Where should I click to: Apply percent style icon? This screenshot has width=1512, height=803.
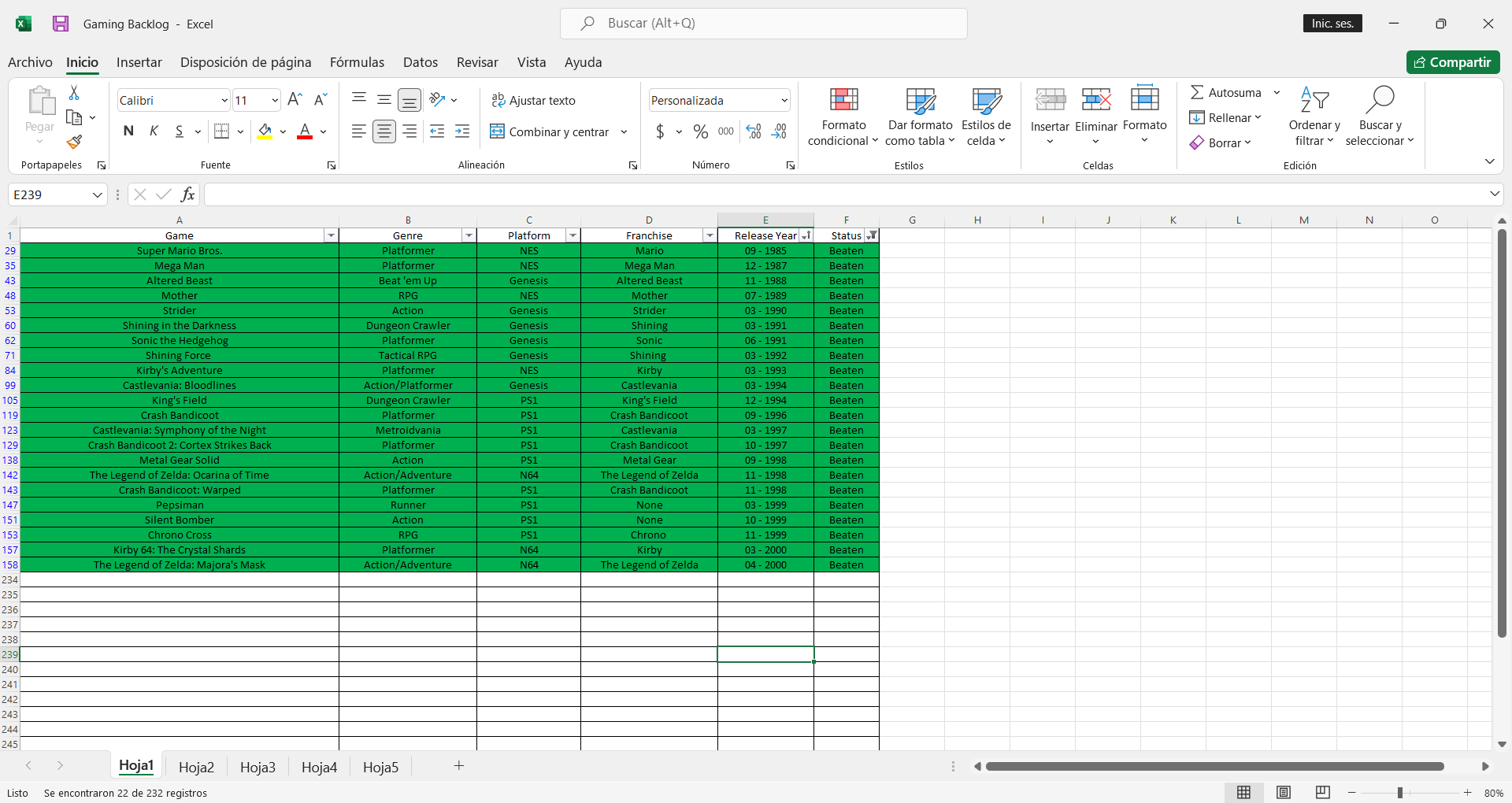701,131
